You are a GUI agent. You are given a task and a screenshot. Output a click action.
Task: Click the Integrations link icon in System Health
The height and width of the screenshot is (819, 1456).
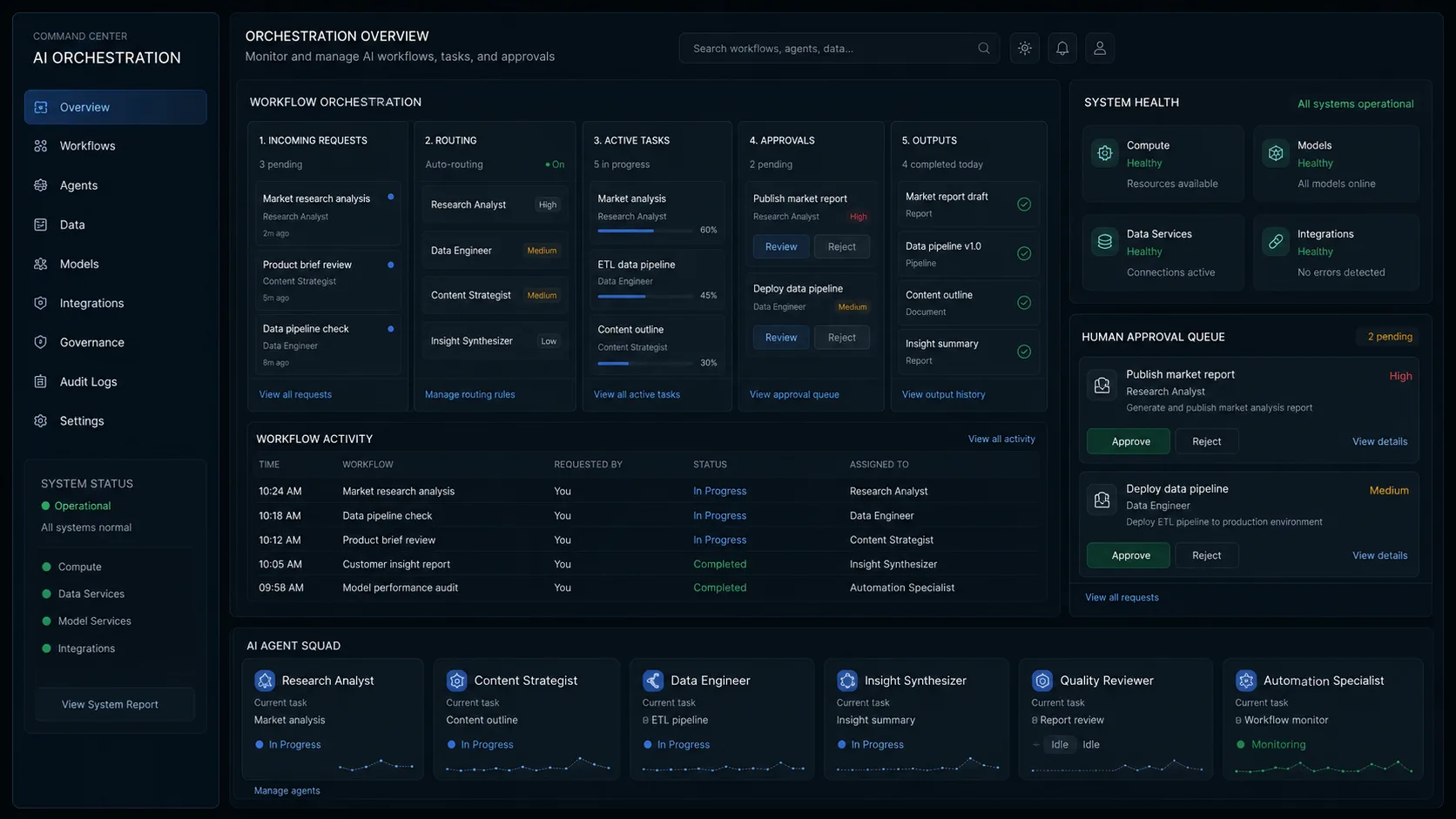[x=1276, y=242]
